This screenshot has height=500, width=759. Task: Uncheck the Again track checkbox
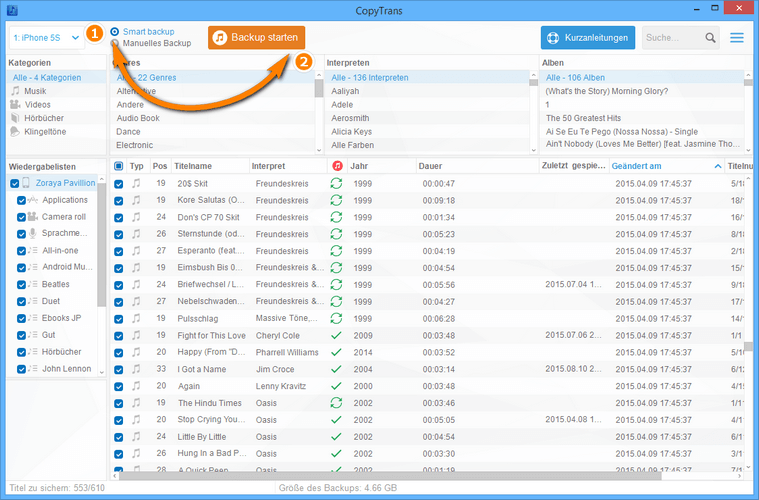point(119,386)
